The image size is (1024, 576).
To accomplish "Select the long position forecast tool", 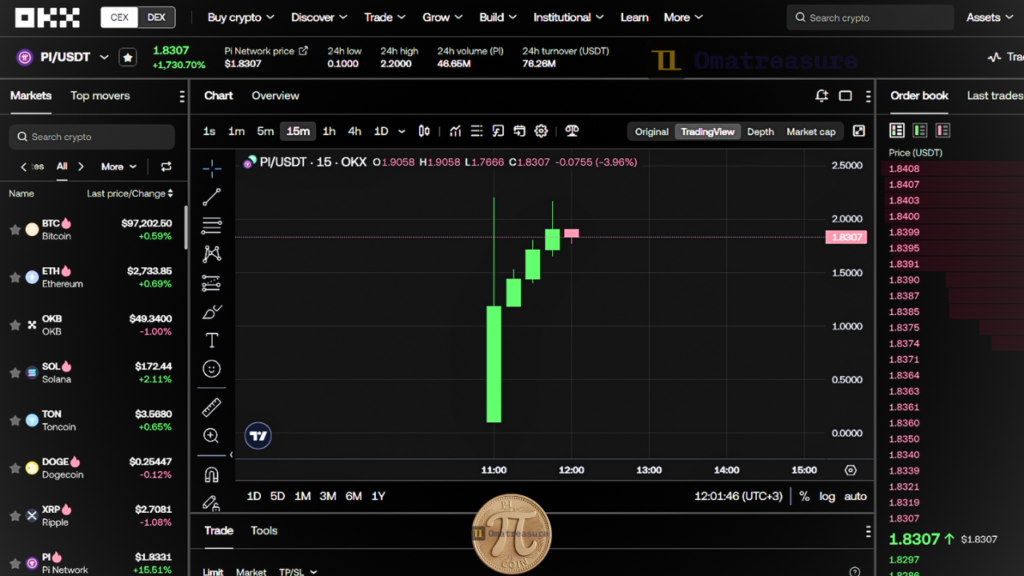I will click(212, 283).
